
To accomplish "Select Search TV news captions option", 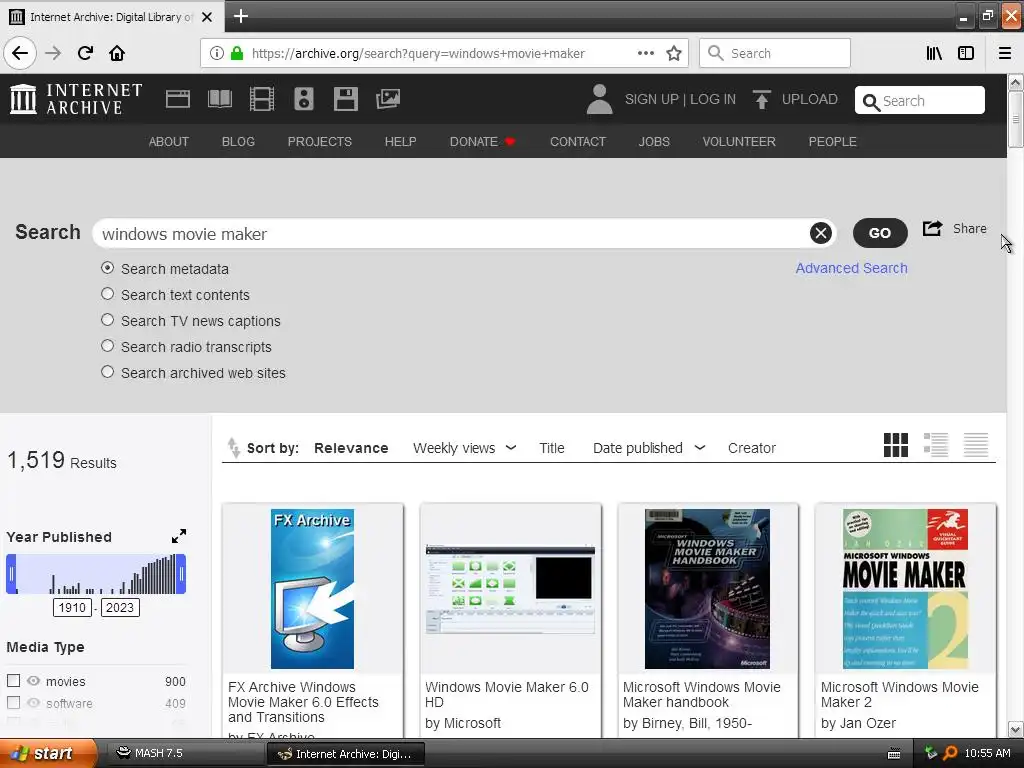I will click(x=108, y=320).
